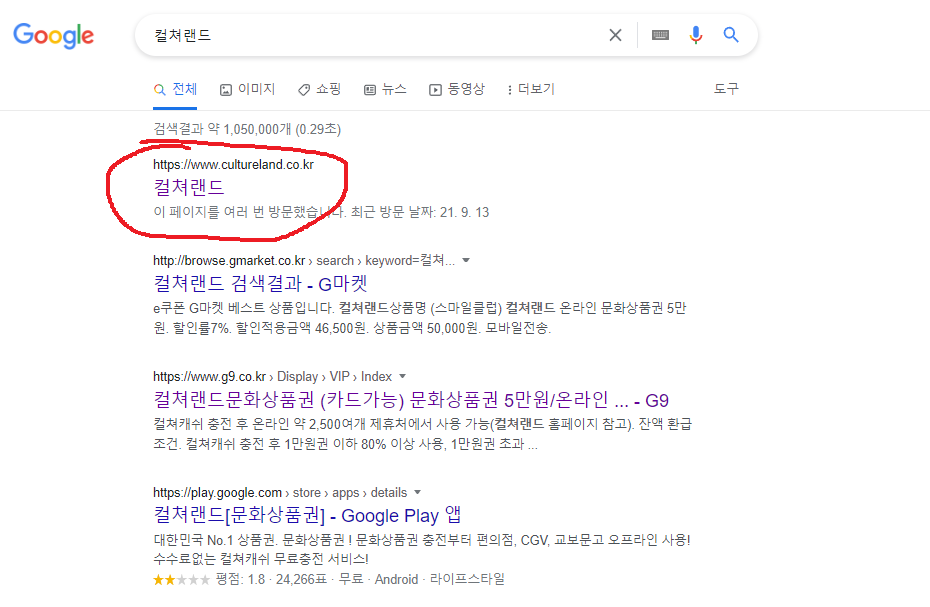Click the play.google.com URL breadcrumb

pyautogui.click(x=280, y=492)
